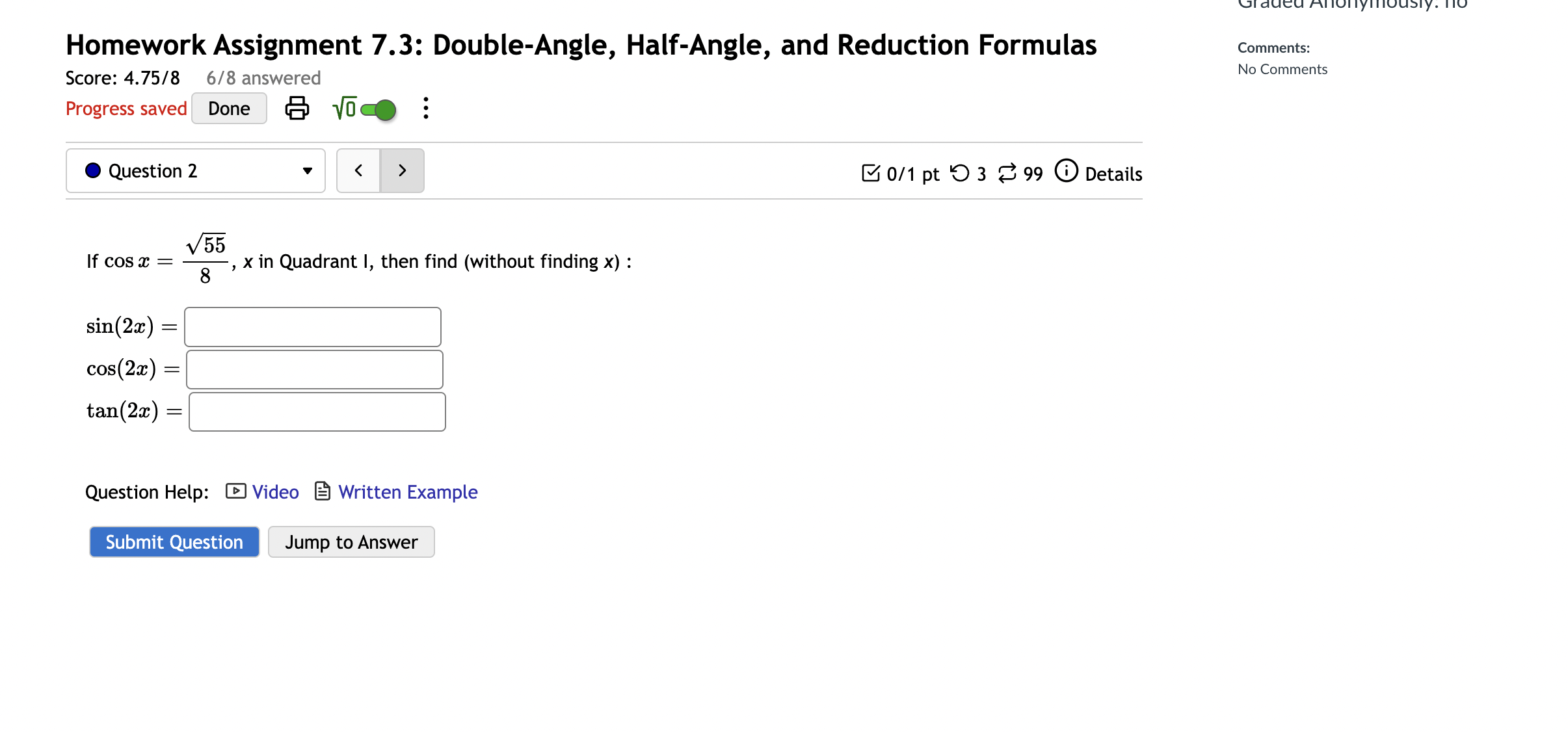Click inside the sin(2x) answer field

pyautogui.click(x=312, y=326)
